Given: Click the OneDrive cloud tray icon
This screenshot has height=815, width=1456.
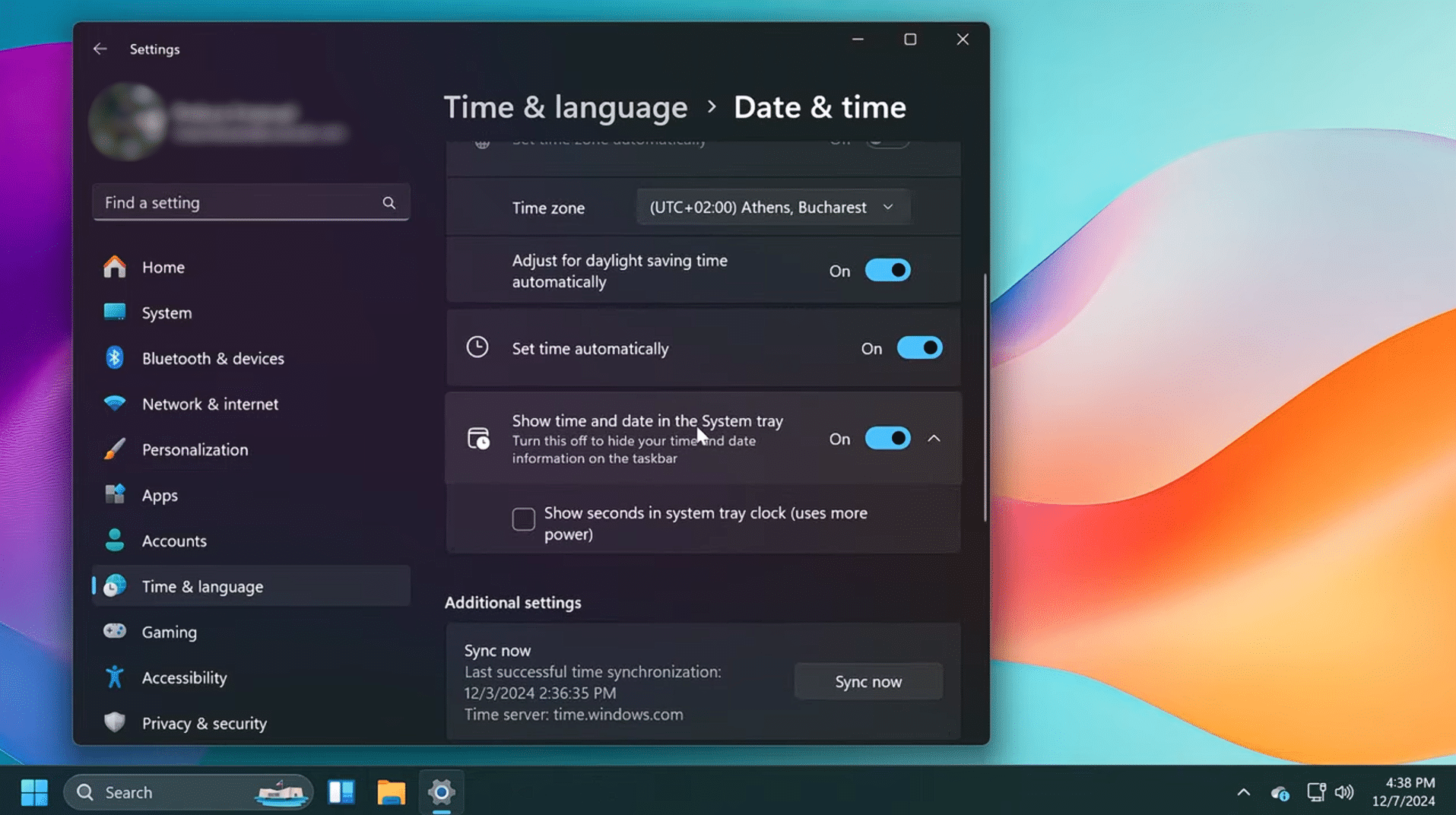Looking at the screenshot, I should tap(1280, 793).
